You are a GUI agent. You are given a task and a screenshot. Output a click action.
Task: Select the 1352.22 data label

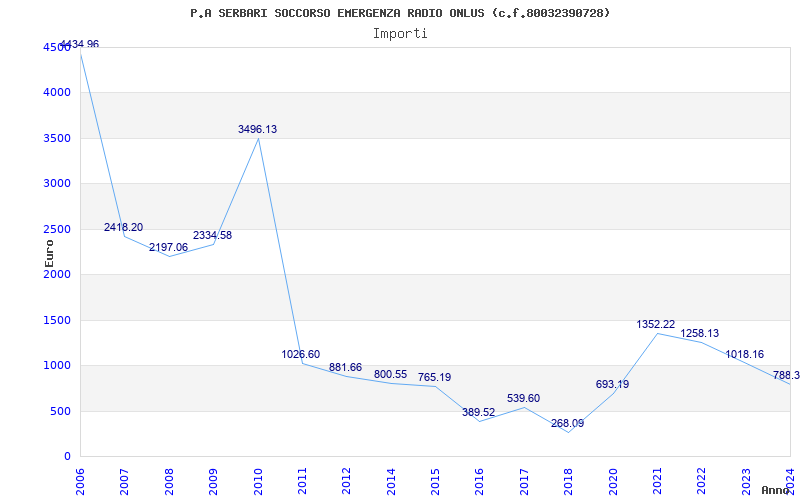(x=656, y=324)
